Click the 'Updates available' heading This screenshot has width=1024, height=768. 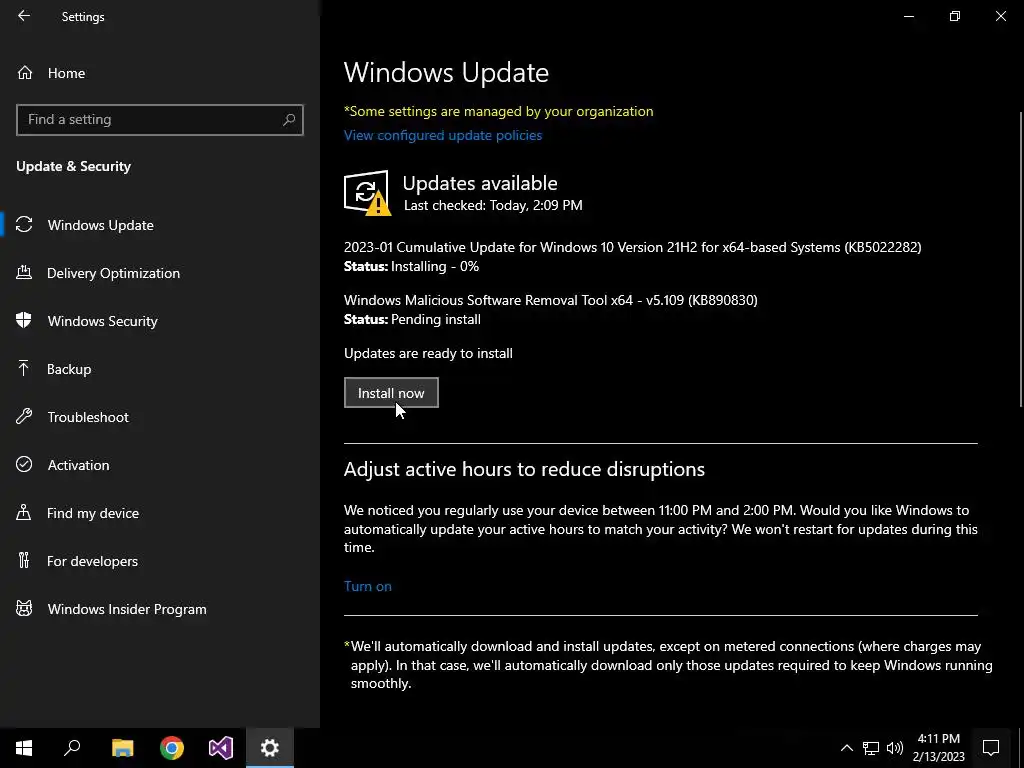pos(480,183)
